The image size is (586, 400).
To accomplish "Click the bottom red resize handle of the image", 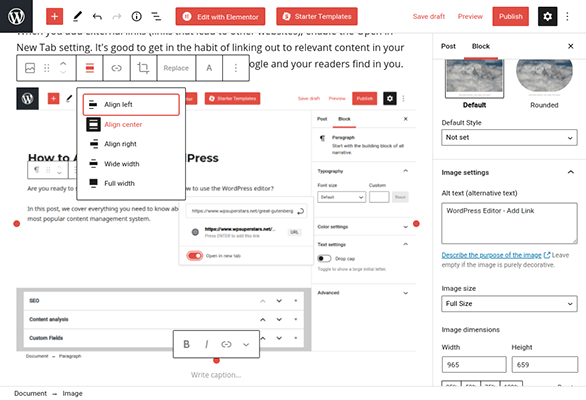I will [x=216, y=360].
